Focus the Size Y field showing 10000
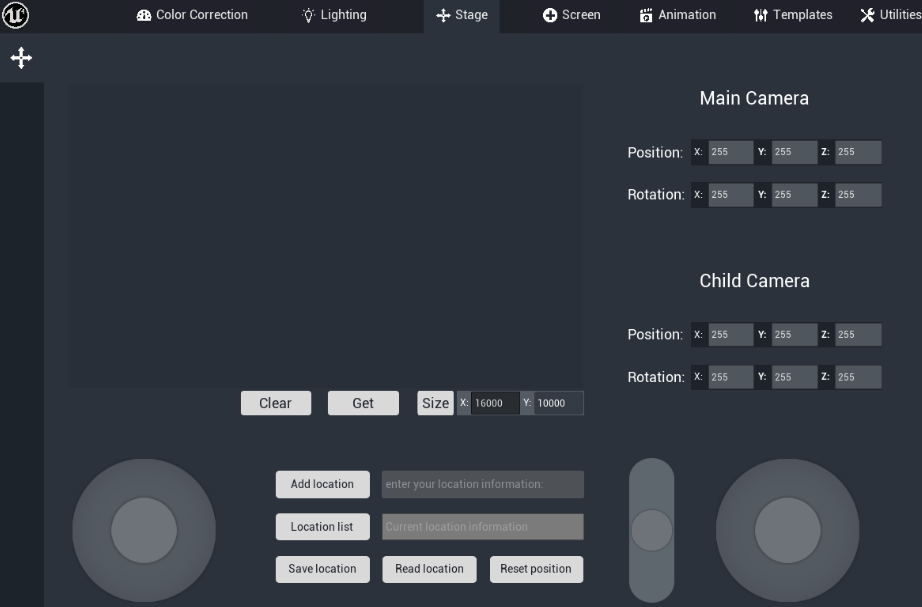Image resolution: width=922 pixels, height=607 pixels. coord(559,403)
